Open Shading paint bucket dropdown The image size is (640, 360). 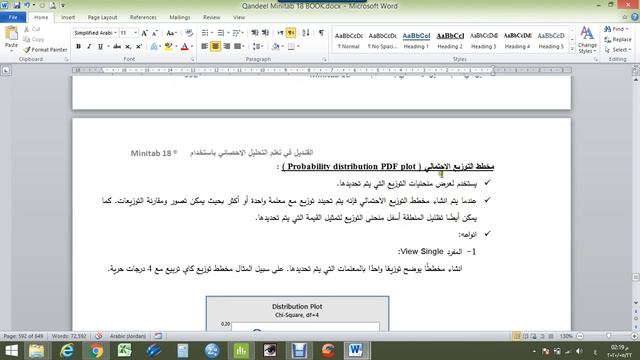click(282, 47)
